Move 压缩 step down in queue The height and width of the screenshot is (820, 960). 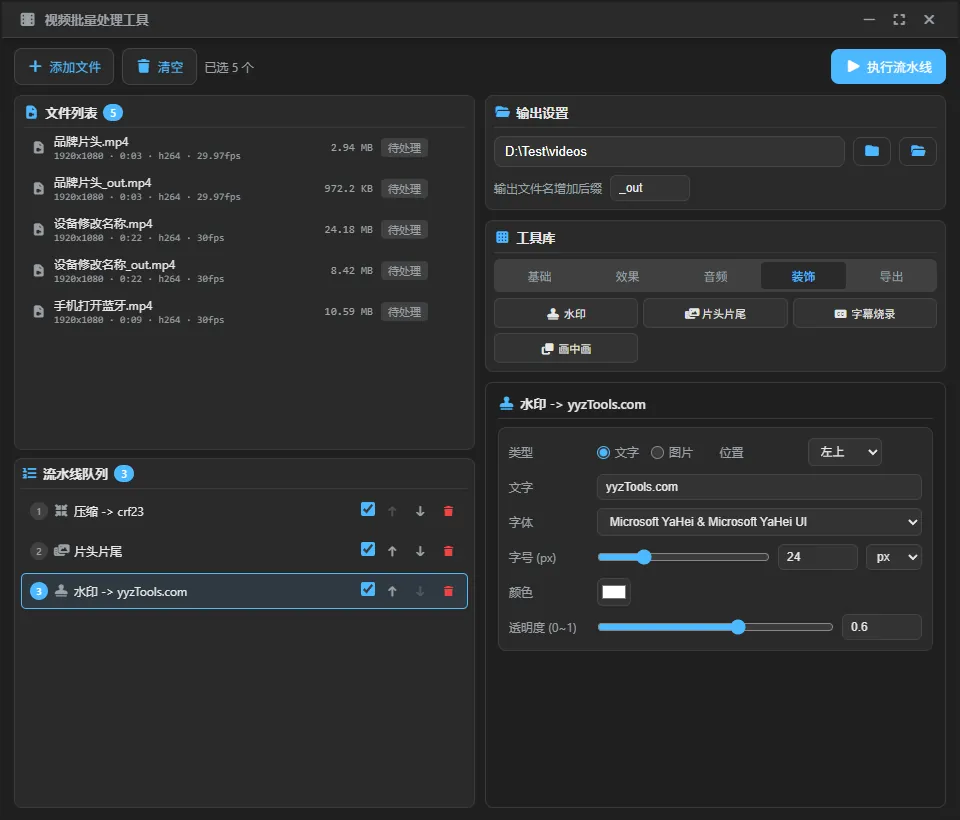coord(420,511)
